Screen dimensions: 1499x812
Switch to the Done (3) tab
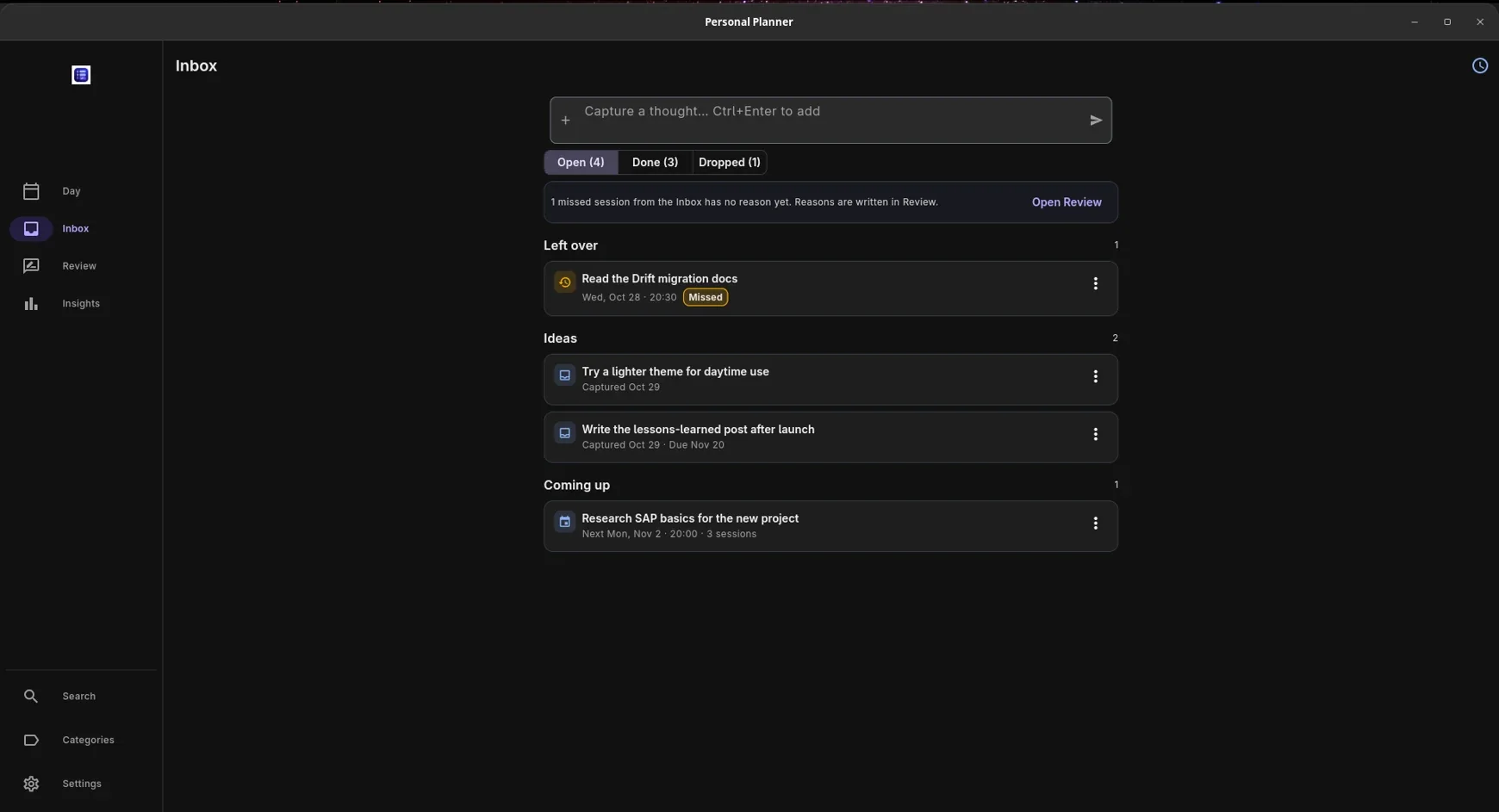[x=655, y=162]
